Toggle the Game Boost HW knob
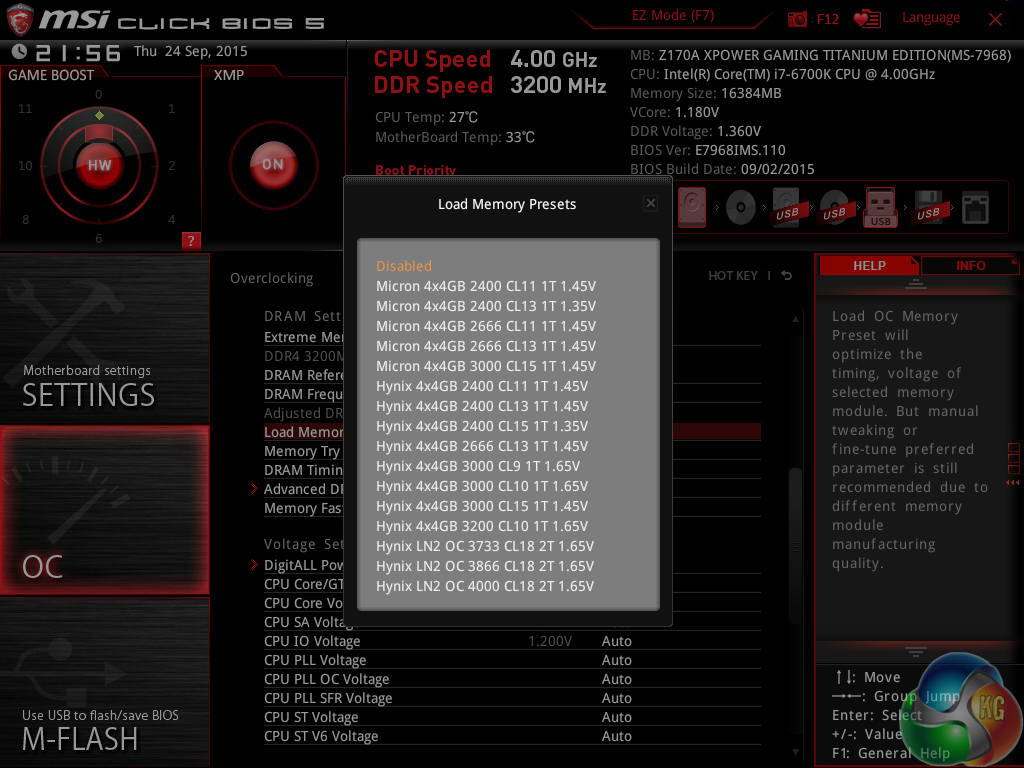The image size is (1024, 768). (x=99, y=165)
